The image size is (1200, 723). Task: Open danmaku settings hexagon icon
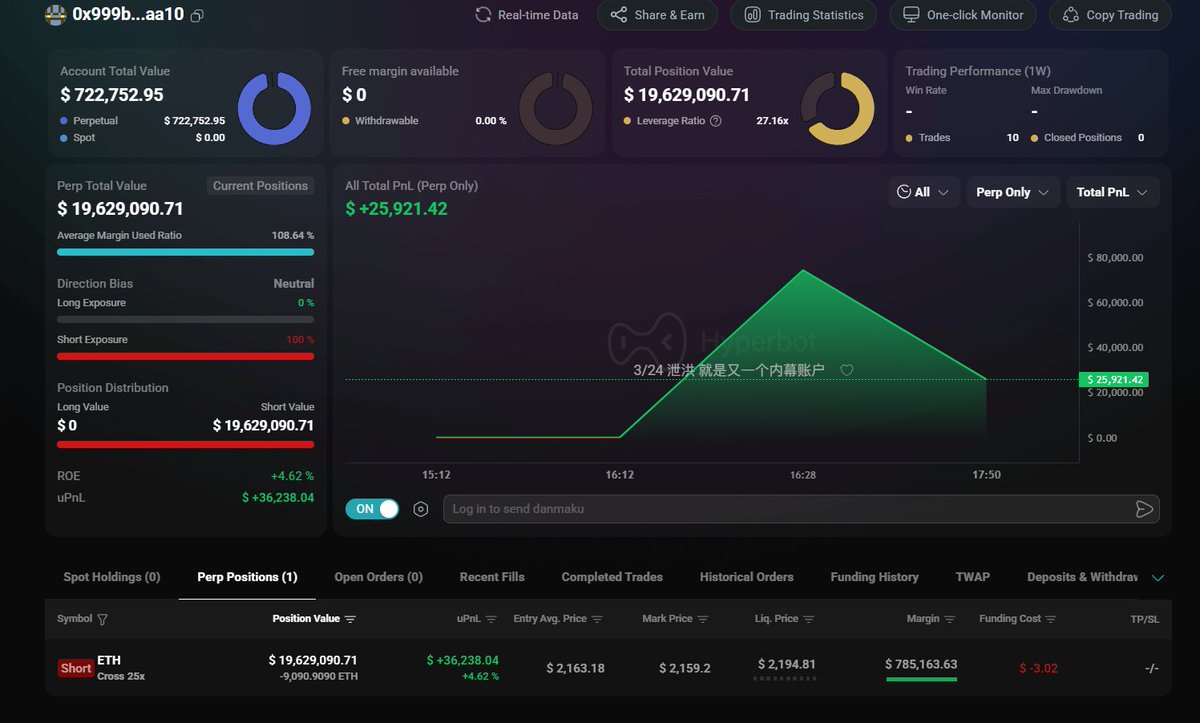tap(421, 509)
